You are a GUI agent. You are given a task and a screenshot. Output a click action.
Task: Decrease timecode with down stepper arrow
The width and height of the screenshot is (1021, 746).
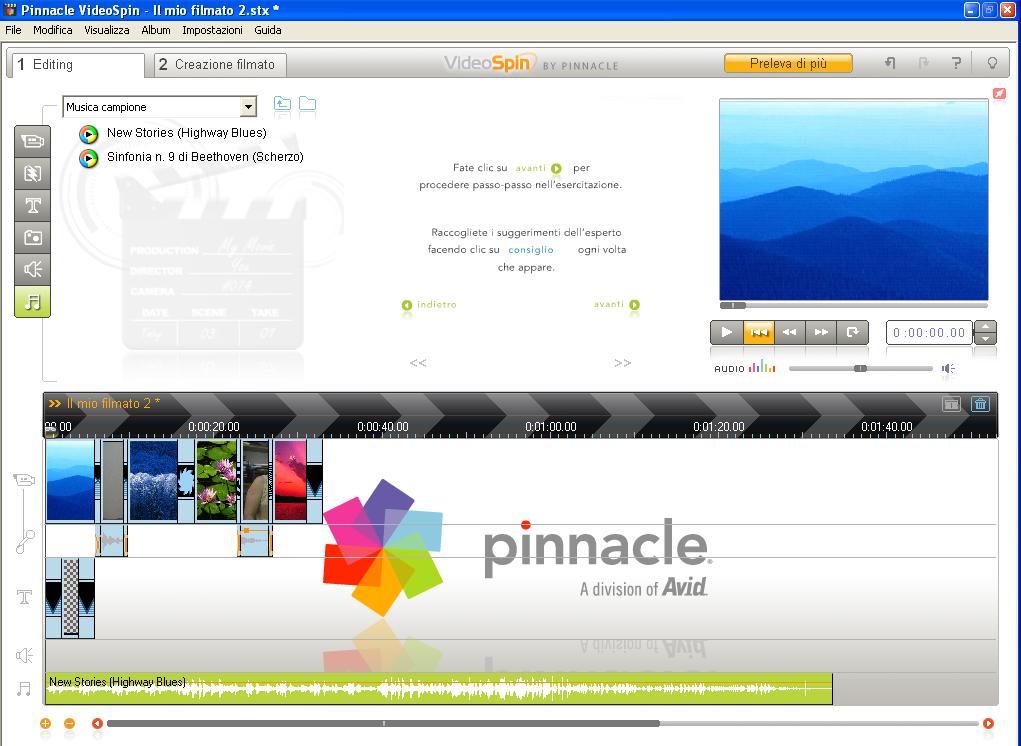tap(985, 338)
